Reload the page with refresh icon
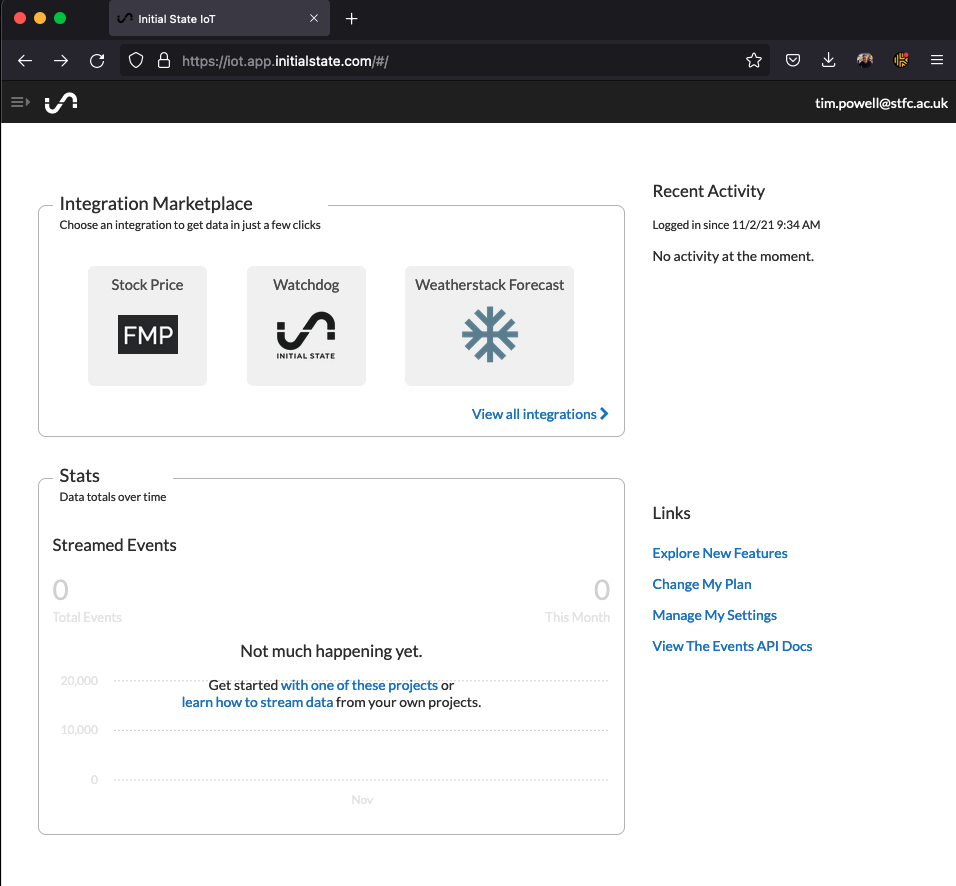956x886 pixels. (97, 60)
